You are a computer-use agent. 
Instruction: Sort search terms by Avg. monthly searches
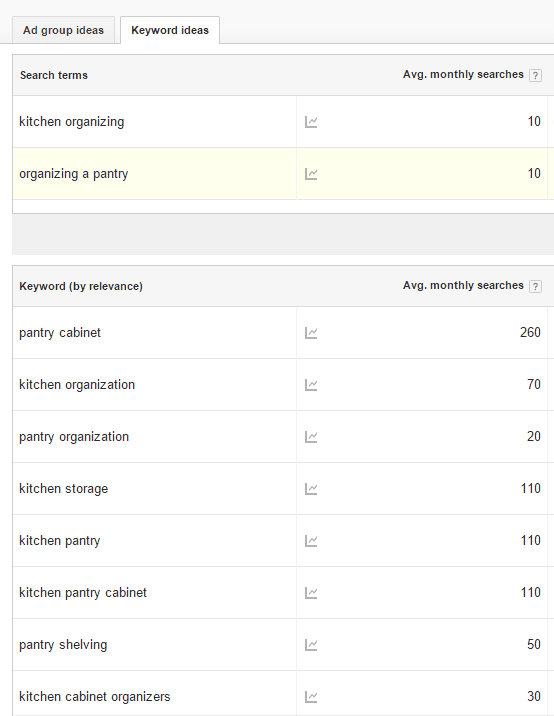pos(463,74)
